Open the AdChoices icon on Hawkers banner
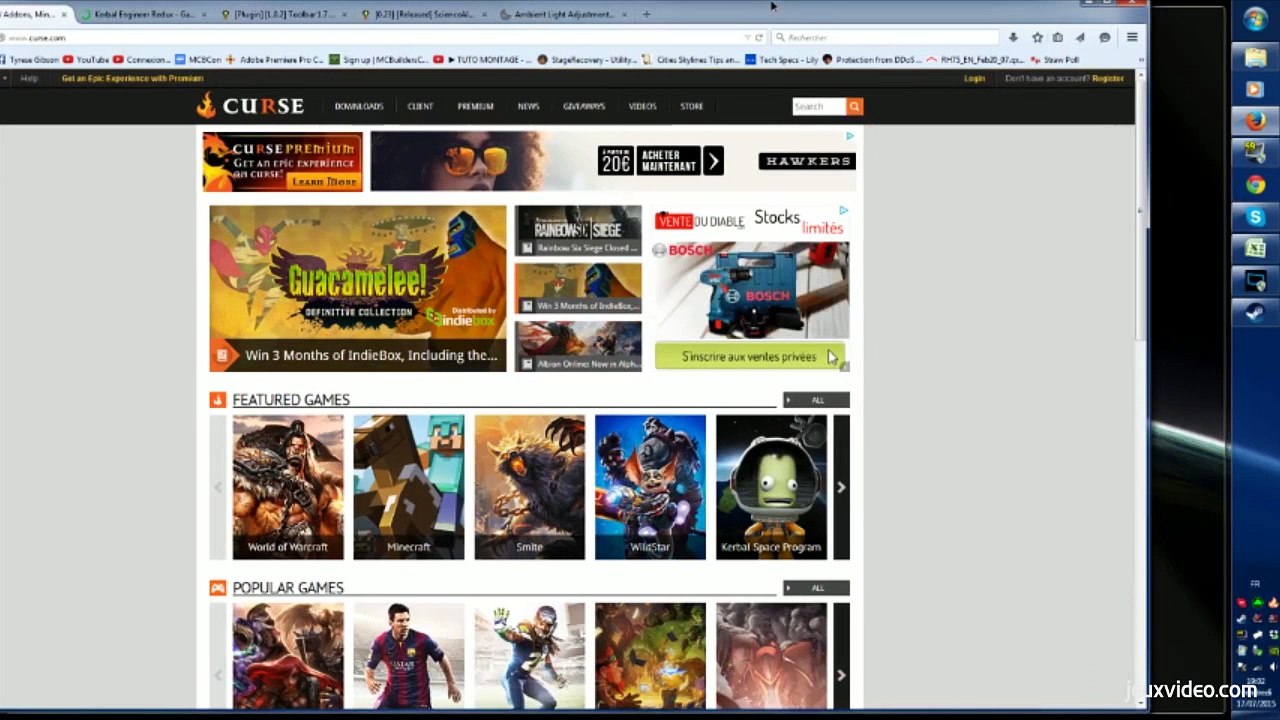This screenshot has height=720, width=1280. pyautogui.click(x=850, y=136)
